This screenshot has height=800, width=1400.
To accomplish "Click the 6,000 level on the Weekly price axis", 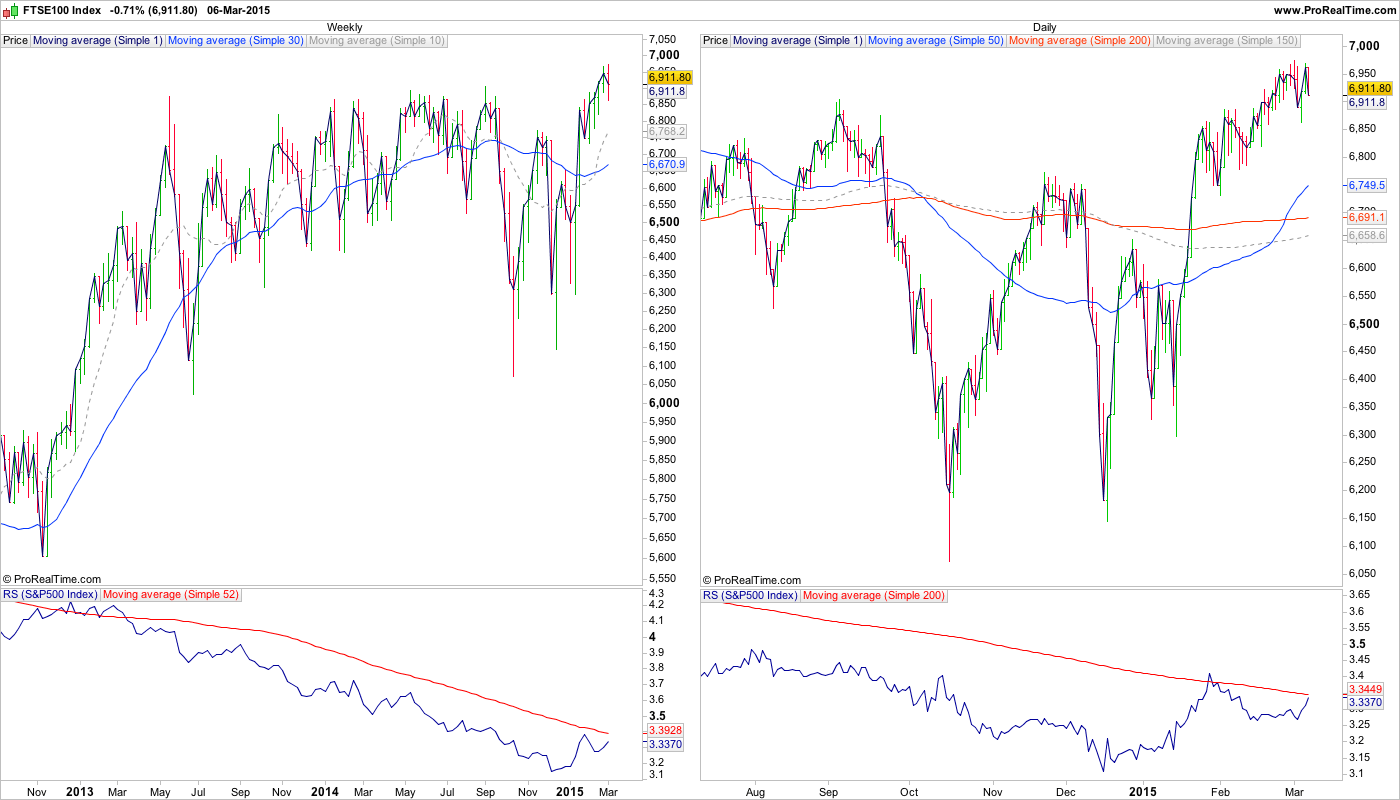I will (665, 403).
